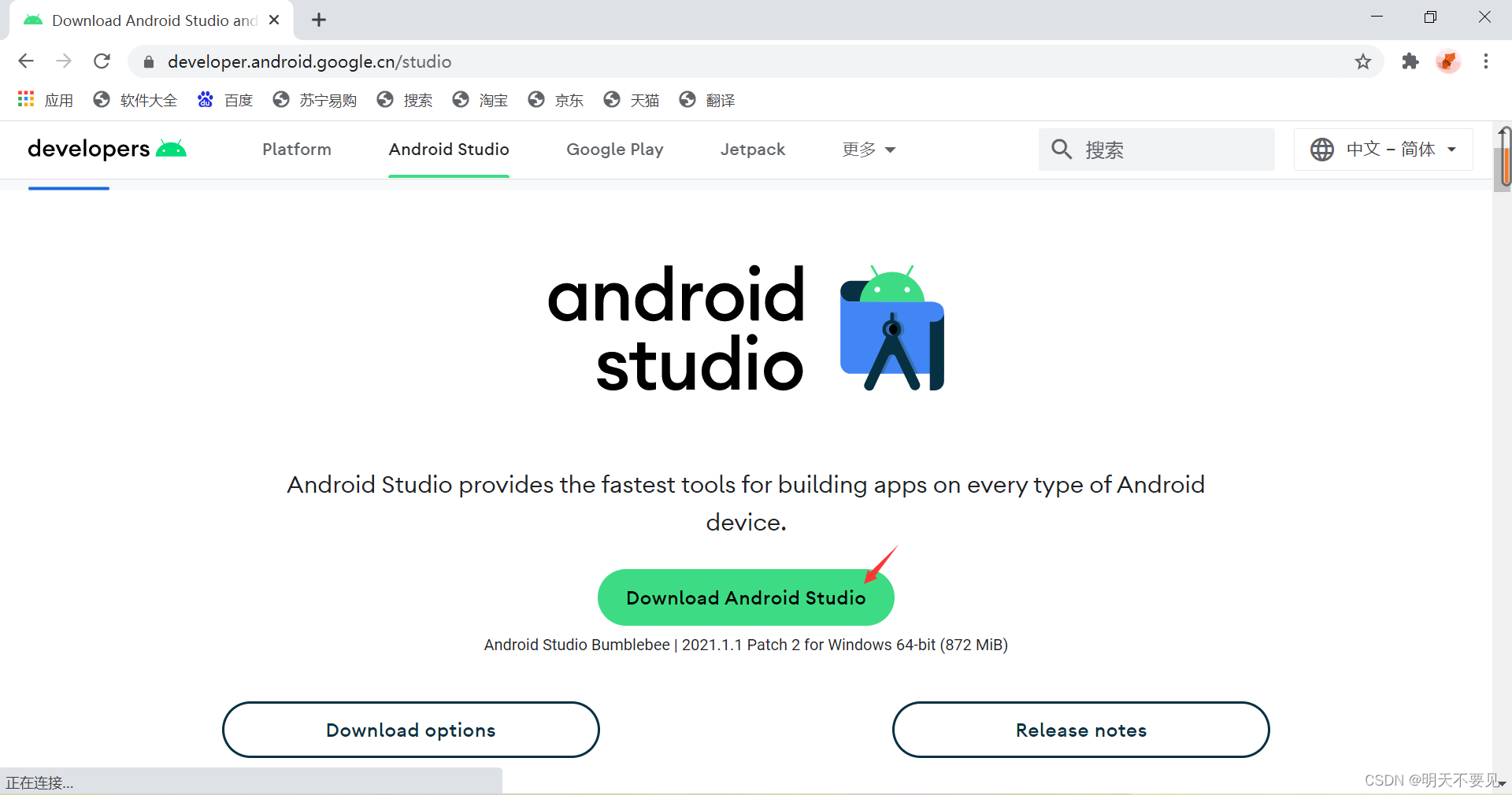
Task: Close the Download Android Studio tab
Action: (x=274, y=20)
